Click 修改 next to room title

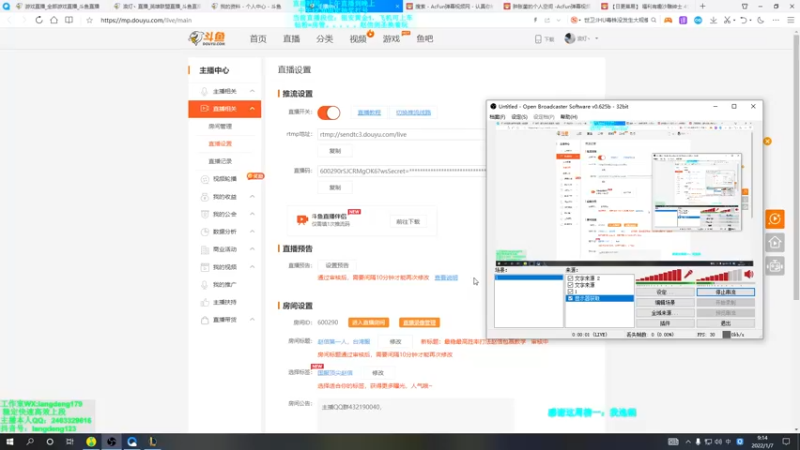click(x=395, y=342)
